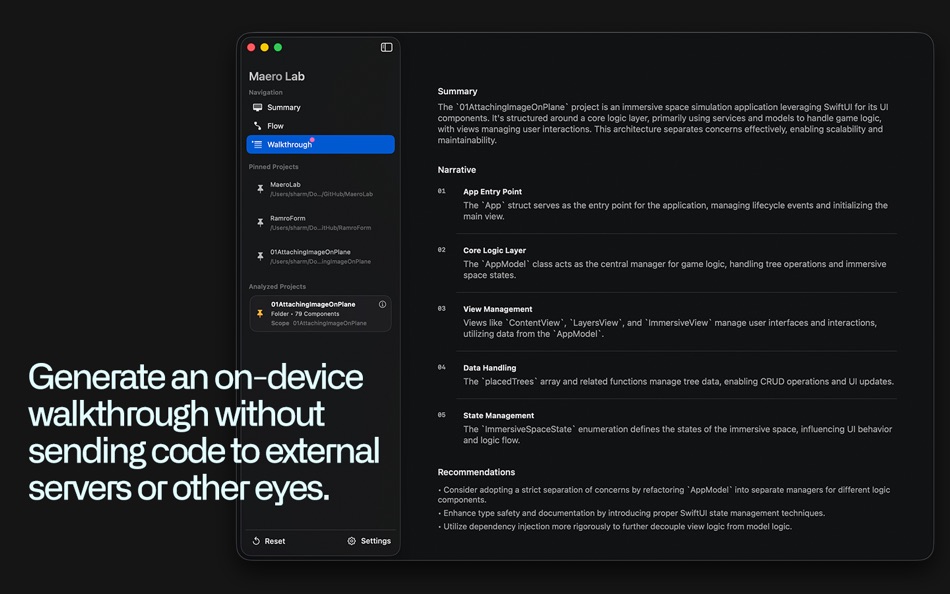
Task: Switch to the Flow navigation entry
Action: (x=275, y=125)
